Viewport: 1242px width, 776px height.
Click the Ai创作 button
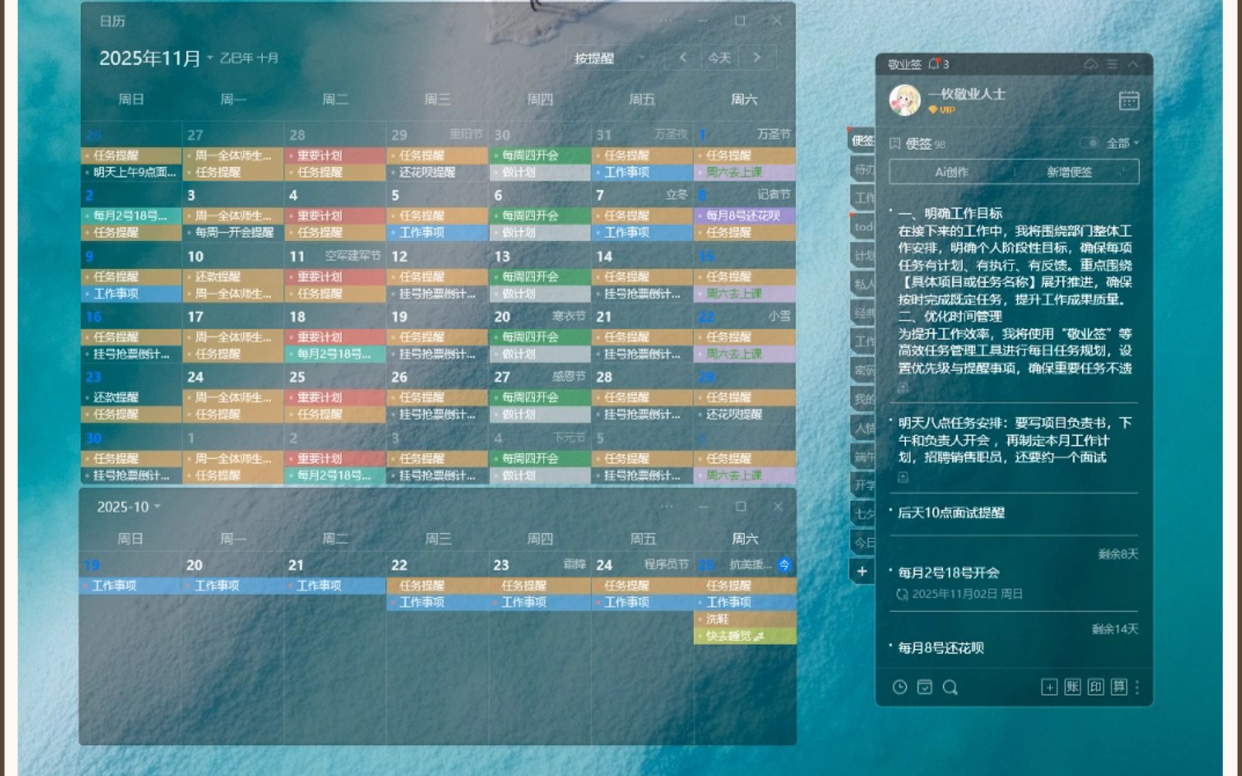pos(951,172)
